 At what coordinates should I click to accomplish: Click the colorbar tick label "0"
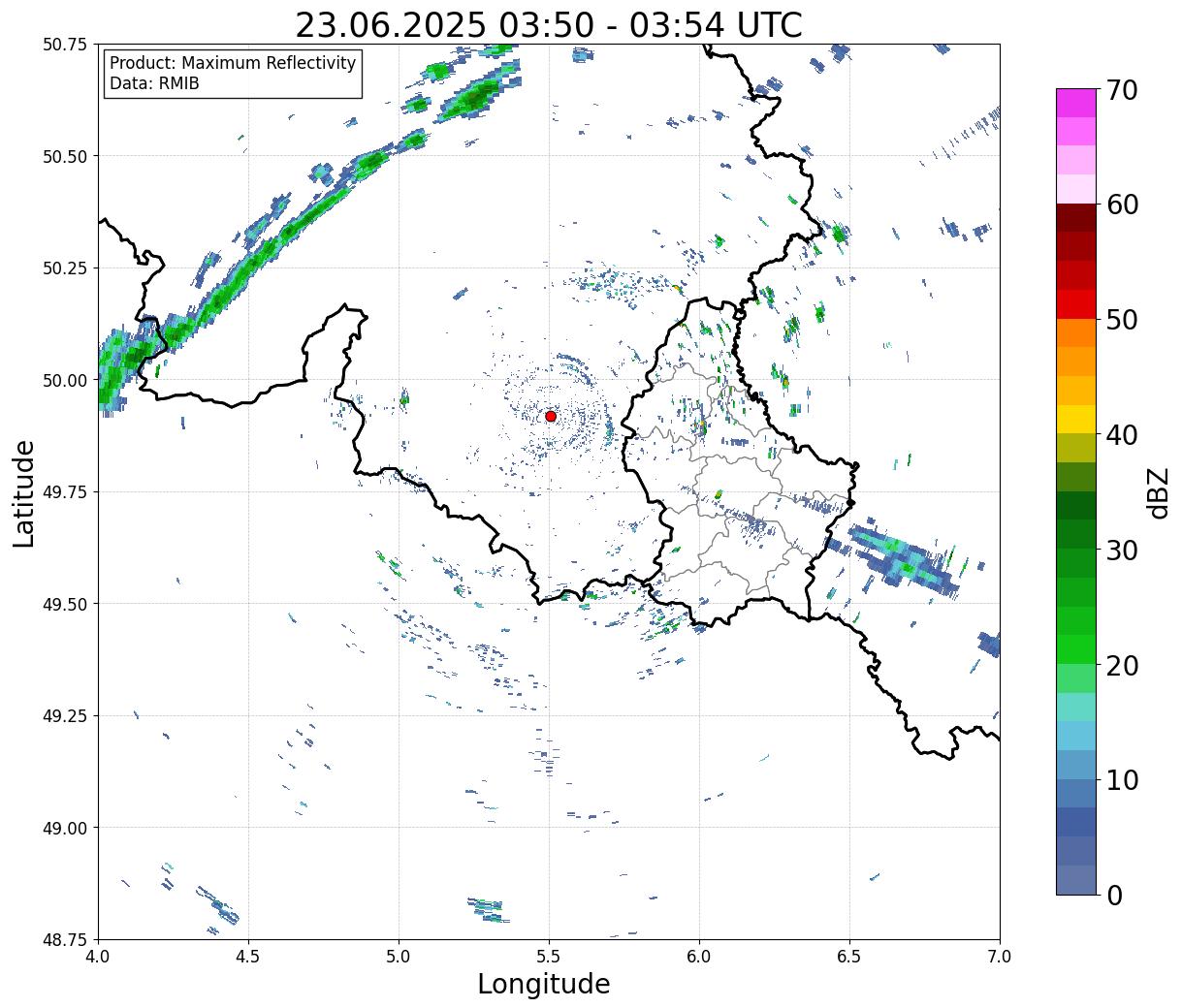click(x=1113, y=895)
